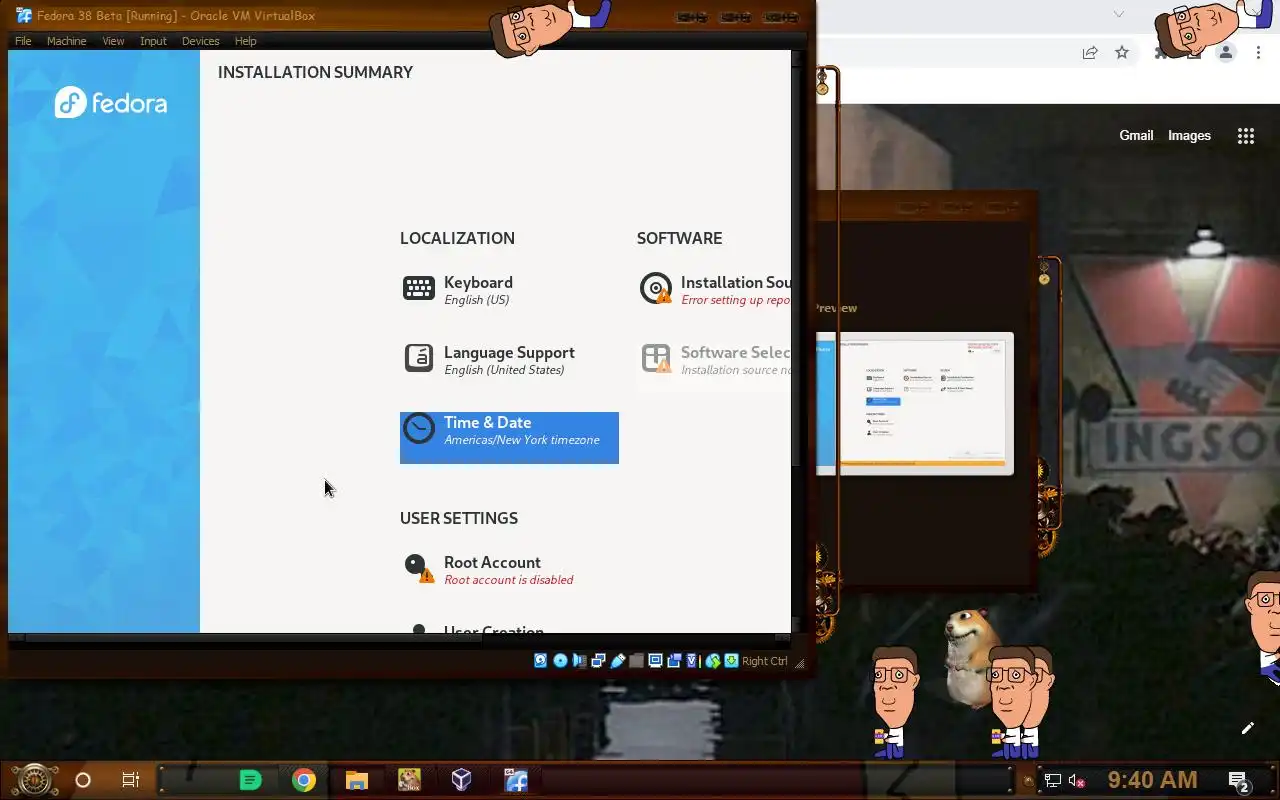Viewport: 1280px width, 800px height.
Task: Share the page in Chrome toolbar
Action: tap(1090, 53)
